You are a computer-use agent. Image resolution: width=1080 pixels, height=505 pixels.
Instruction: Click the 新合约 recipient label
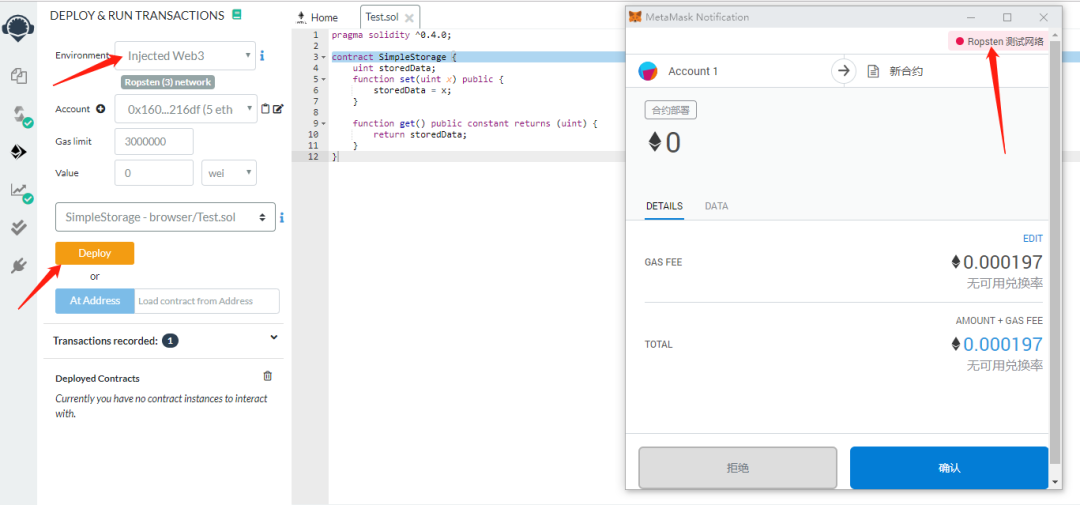906,71
